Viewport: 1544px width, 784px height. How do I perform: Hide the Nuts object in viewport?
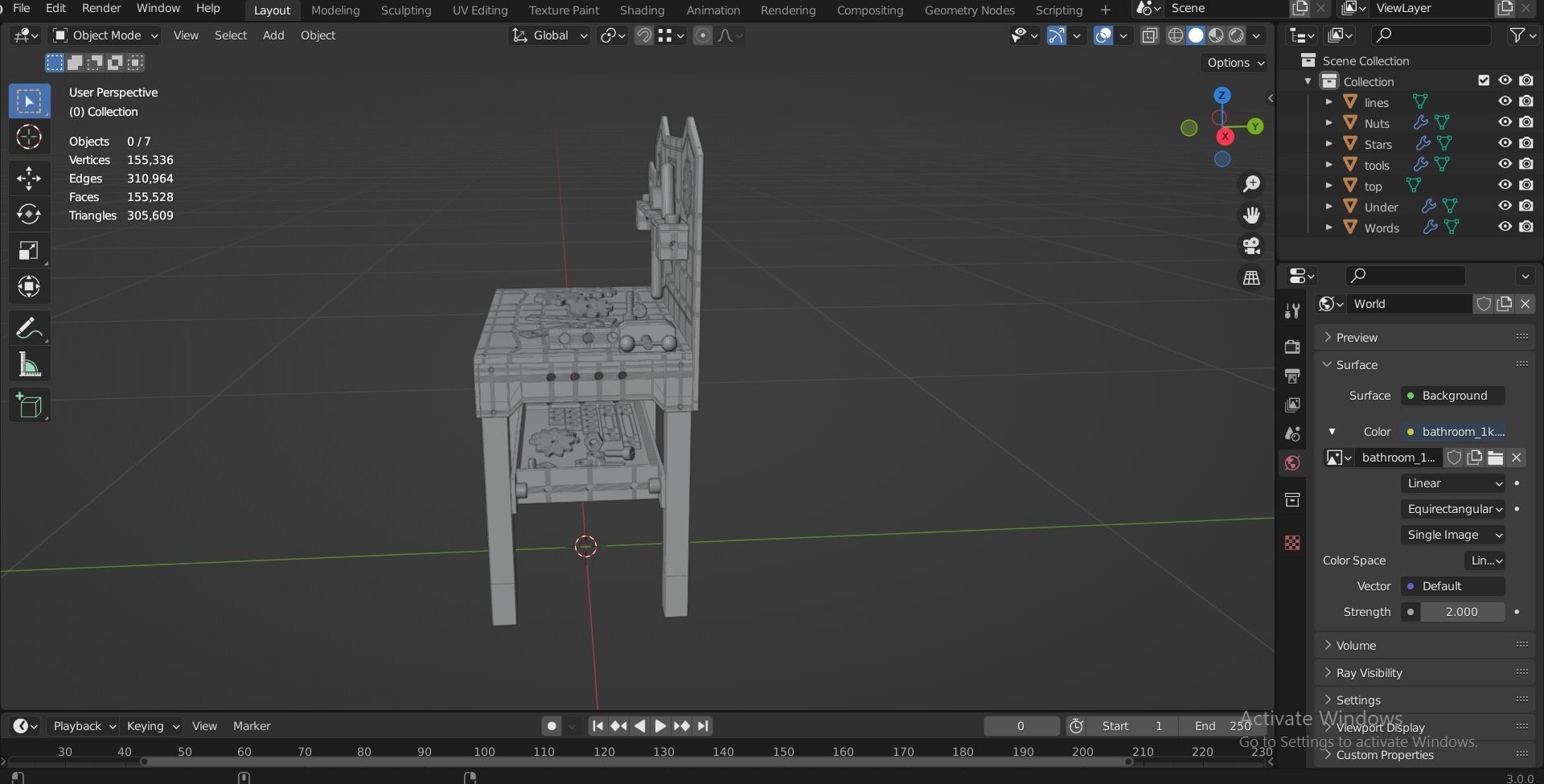click(x=1505, y=123)
